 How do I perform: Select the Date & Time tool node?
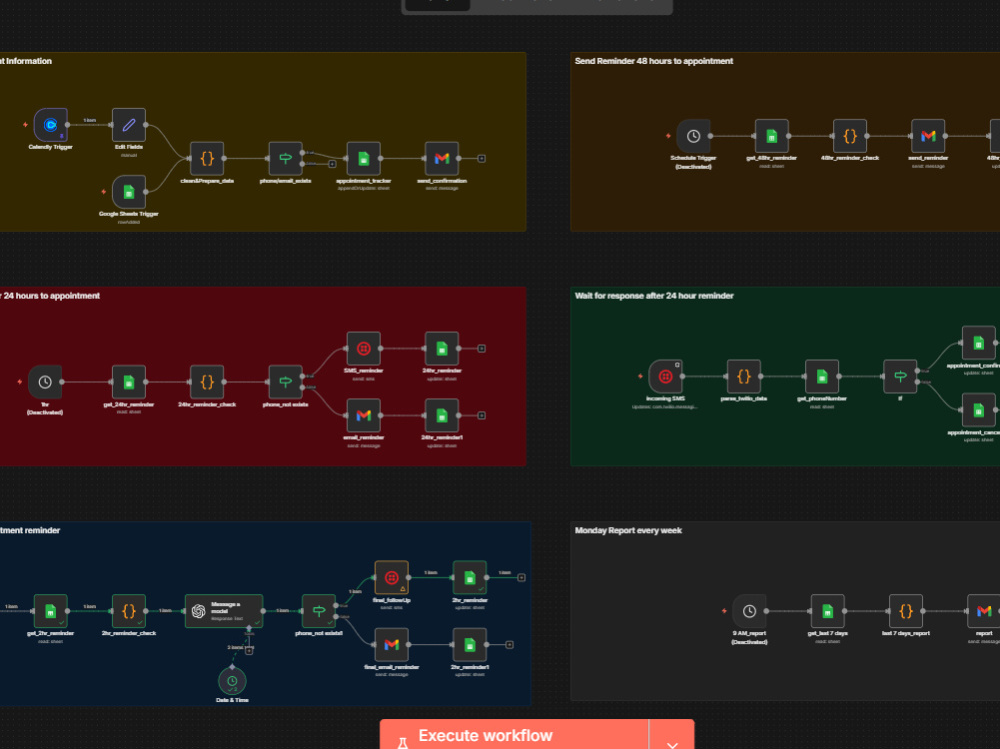point(232,681)
